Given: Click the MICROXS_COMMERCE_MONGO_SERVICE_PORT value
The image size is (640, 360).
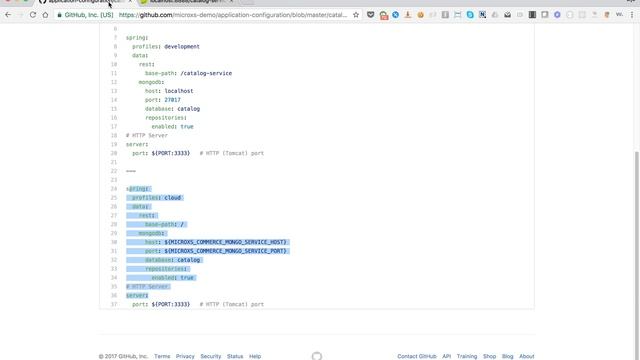Looking at the screenshot, I should tap(225, 251).
